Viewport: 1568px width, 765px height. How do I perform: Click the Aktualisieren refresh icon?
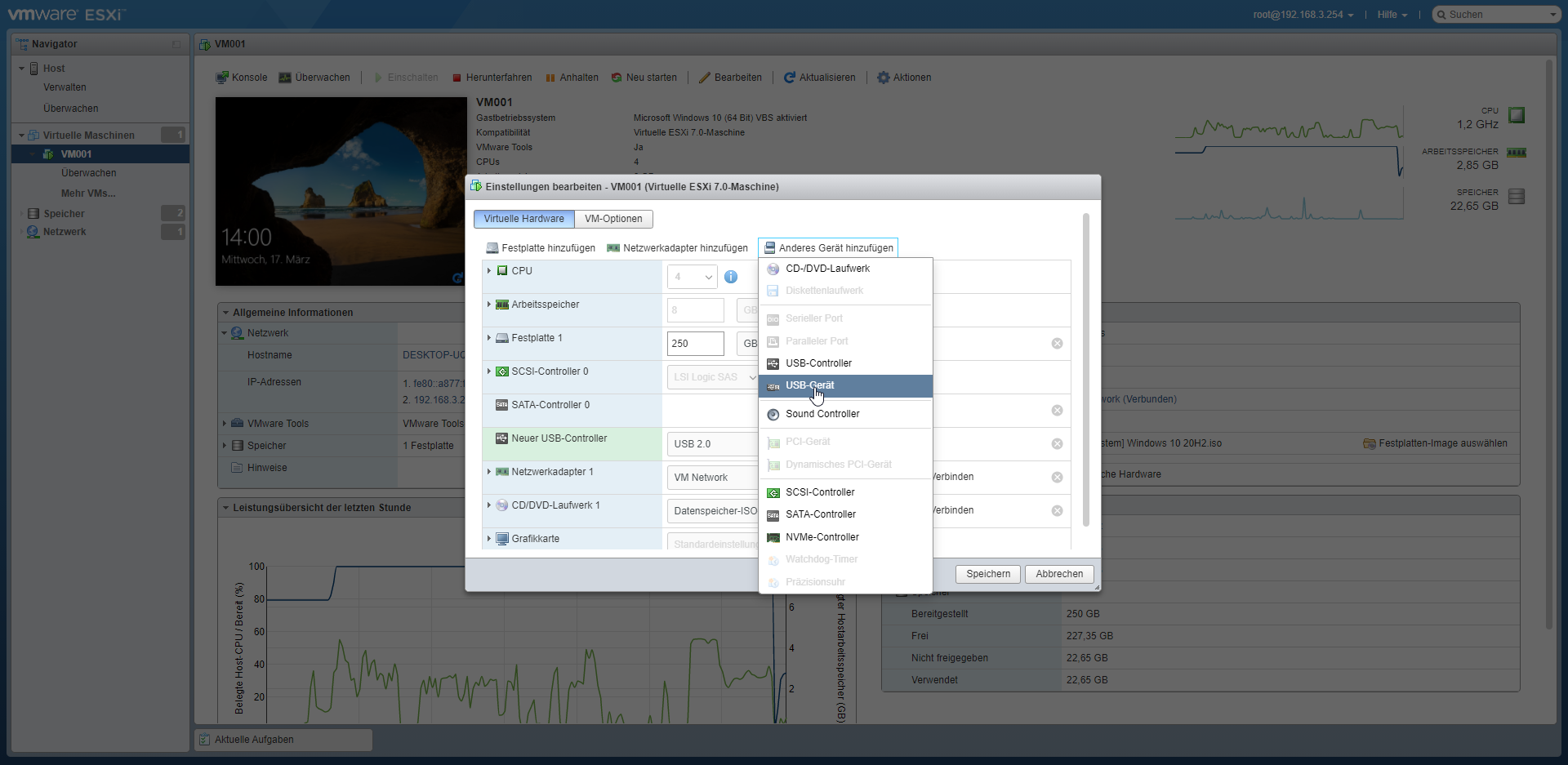pos(789,78)
